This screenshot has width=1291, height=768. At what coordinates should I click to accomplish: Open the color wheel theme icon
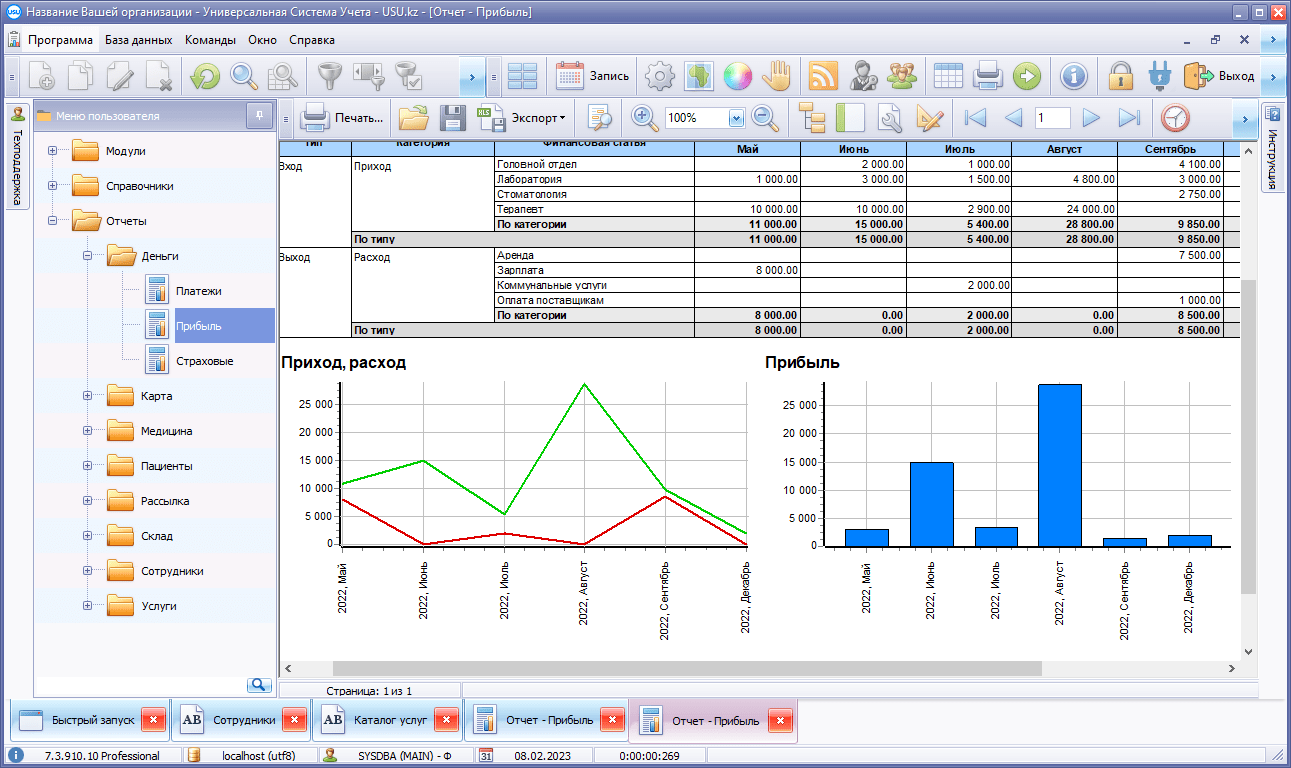737,76
